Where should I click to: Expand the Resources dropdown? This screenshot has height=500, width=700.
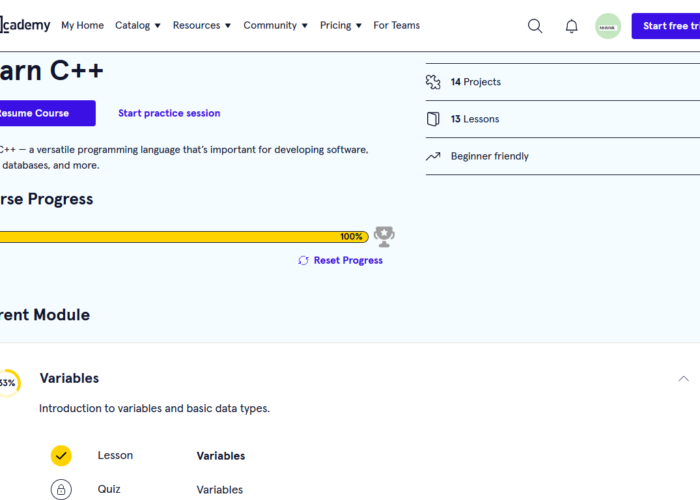202,25
